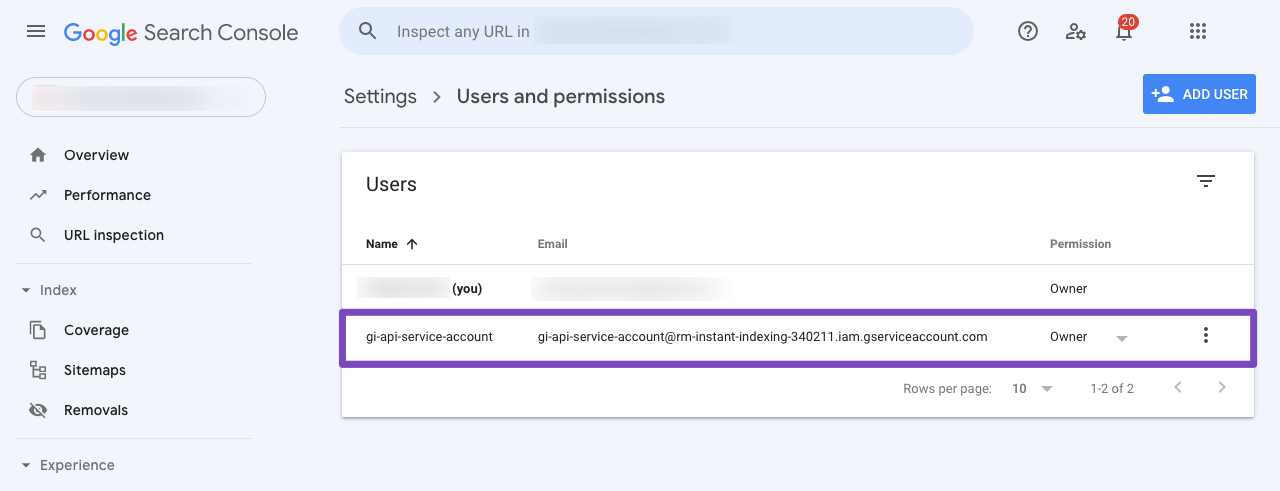
Task: Click the Users and permissions breadcrumb title
Action: point(561,97)
